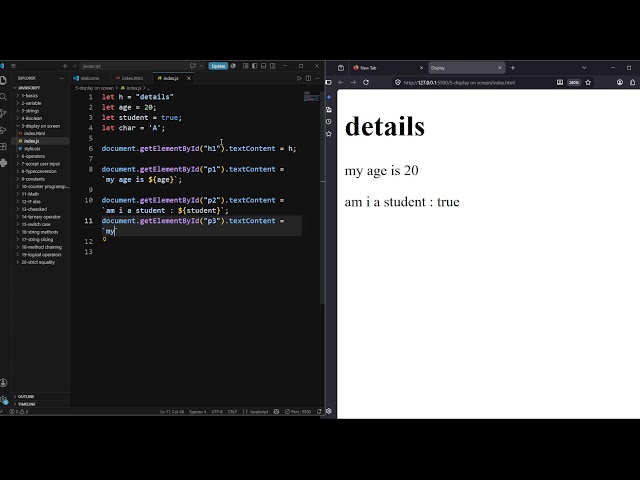Split the VS Code editor to the right
Screen dimensions: 640x480
[308, 78]
